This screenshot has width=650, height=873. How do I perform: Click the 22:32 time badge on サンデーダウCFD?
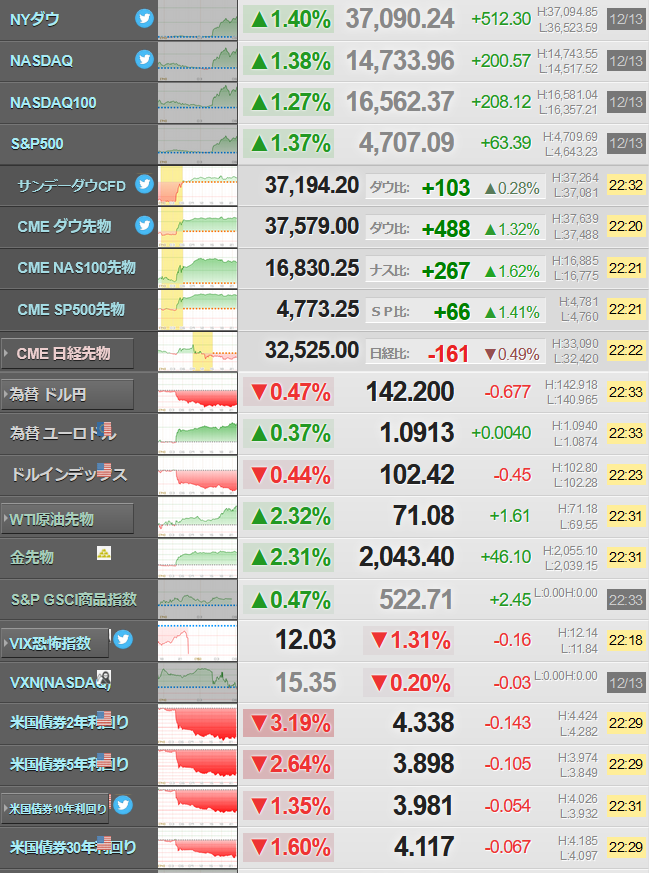click(x=626, y=185)
